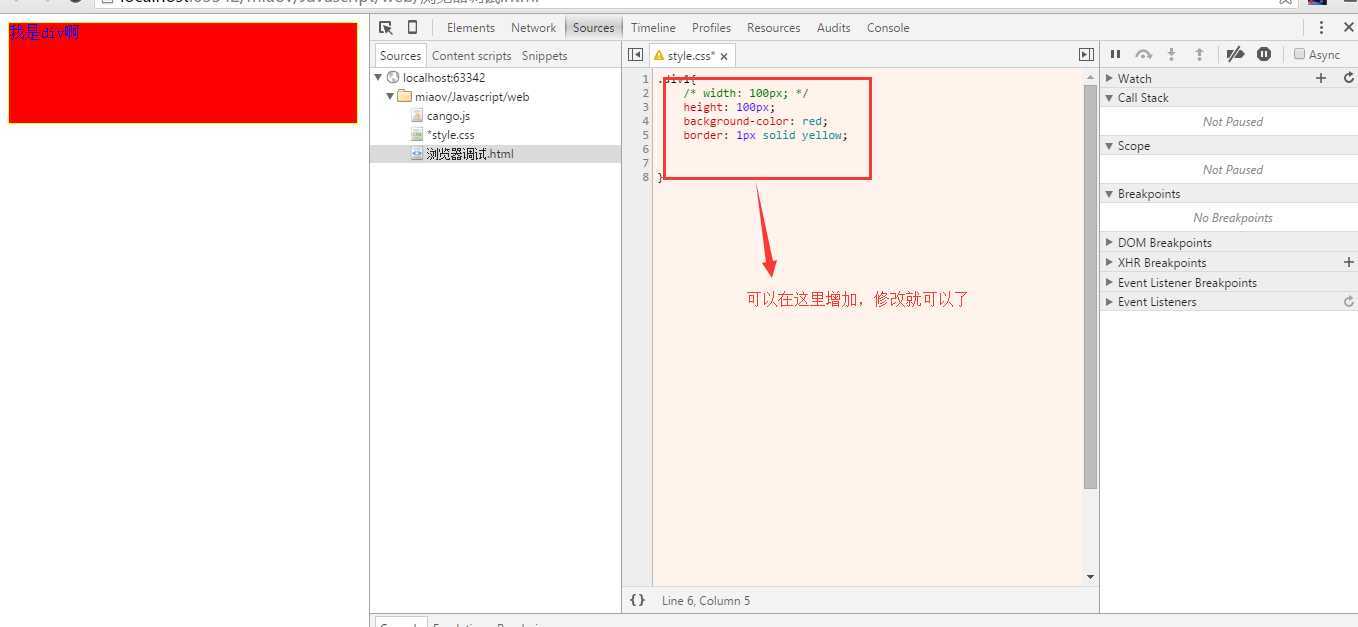This screenshot has width=1358, height=627.
Task: Open DevTools three-dot customize menu
Action: [1321, 28]
